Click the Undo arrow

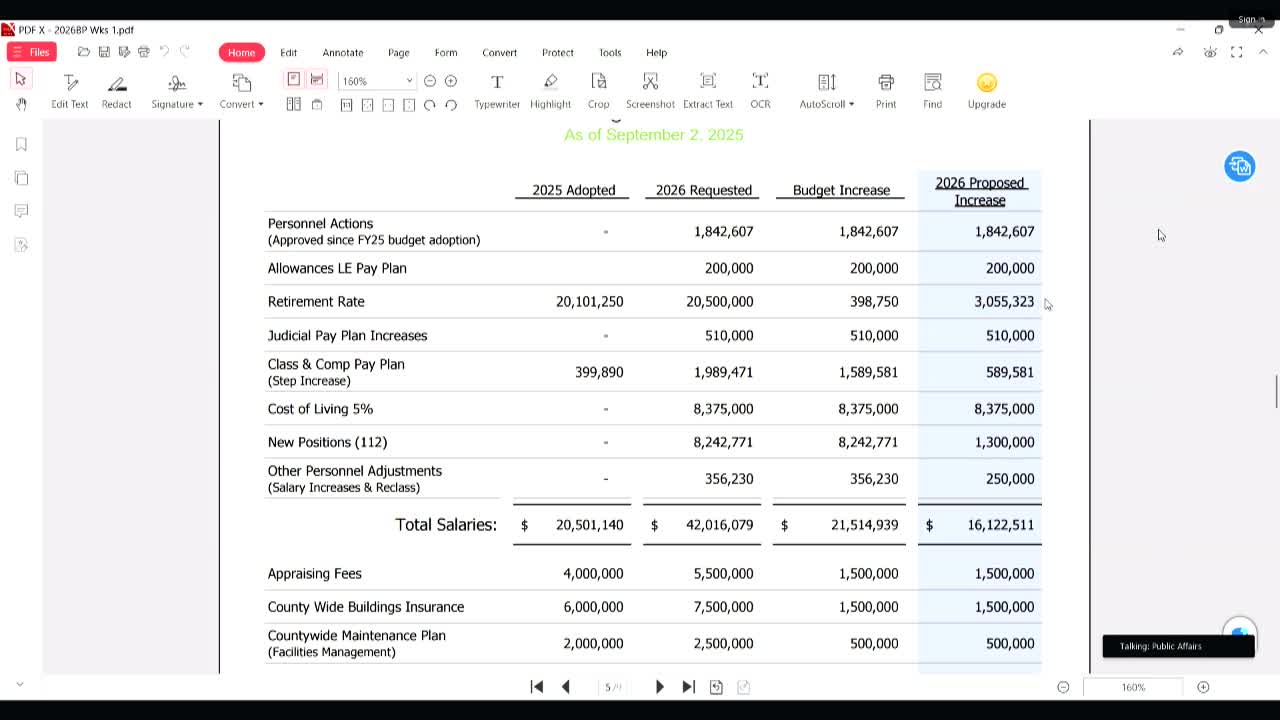(164, 52)
